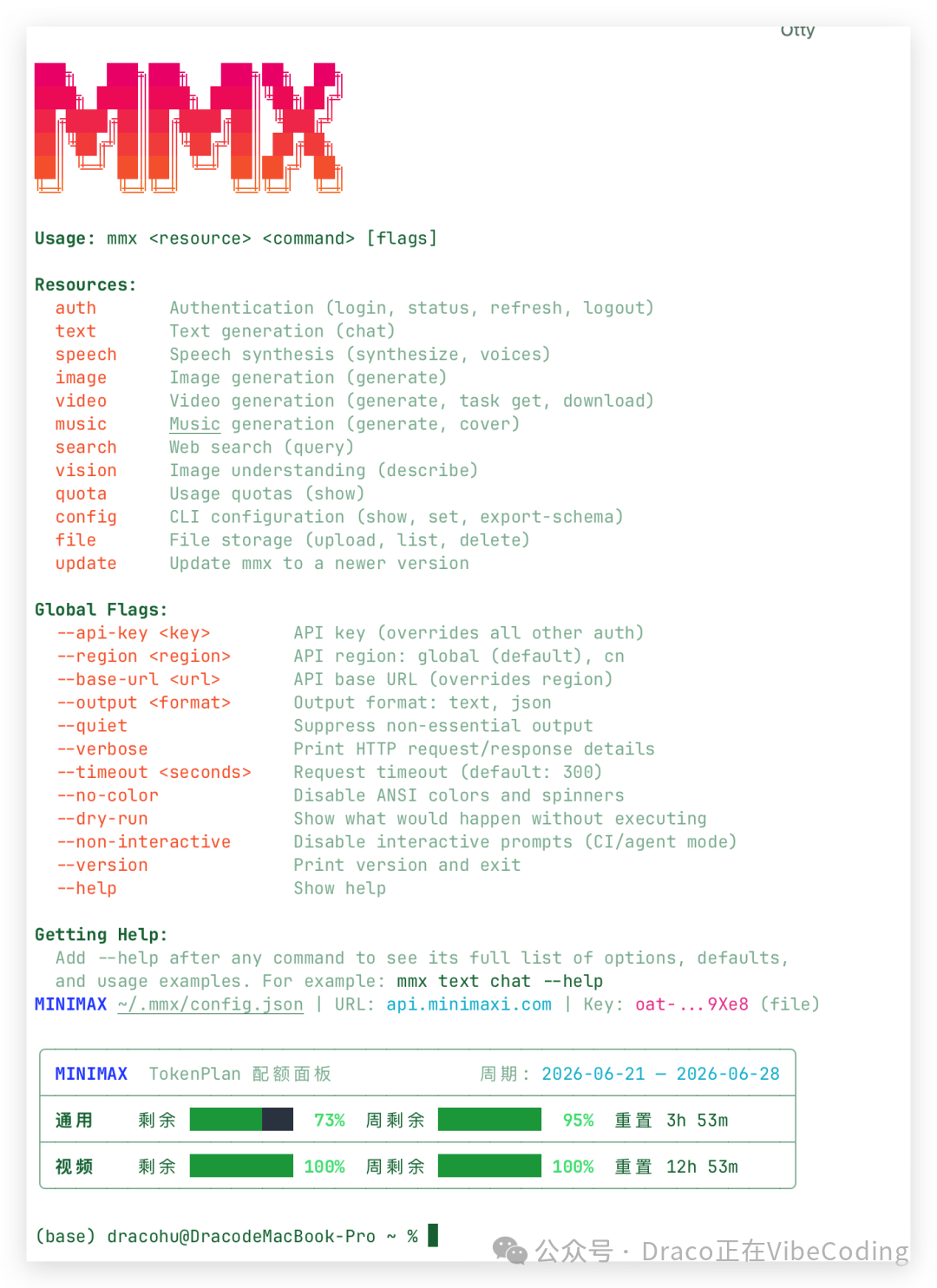Click the 'config' resource name

86,517
